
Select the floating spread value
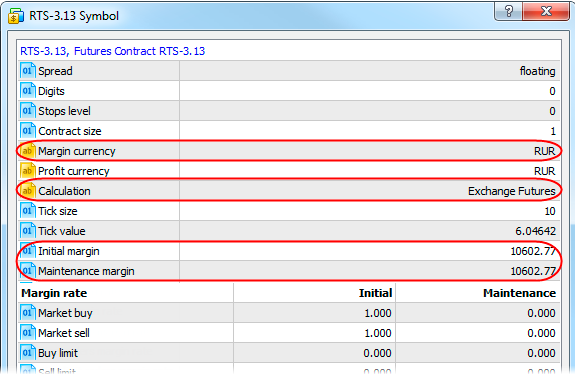click(x=538, y=71)
